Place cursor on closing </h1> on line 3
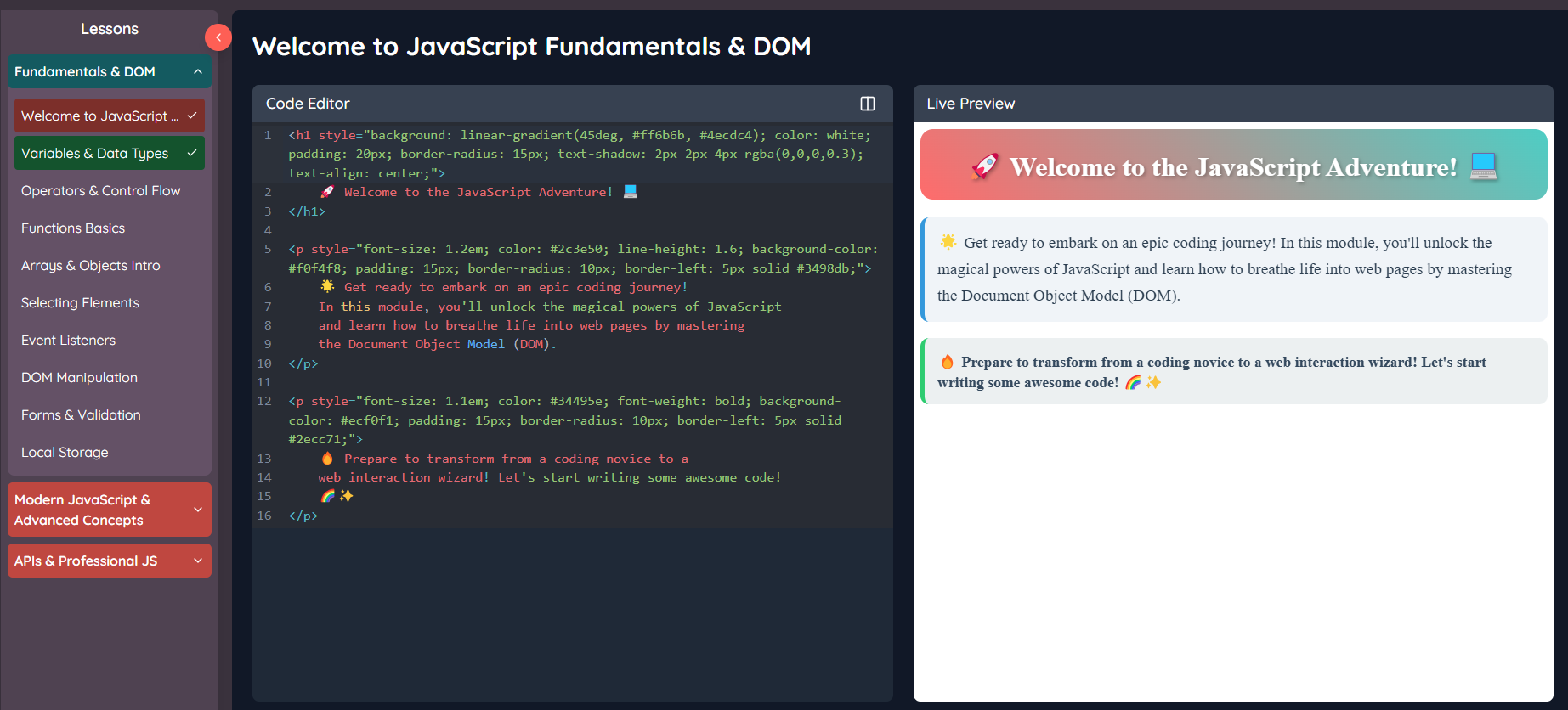The width and height of the screenshot is (1568, 710). (x=307, y=211)
